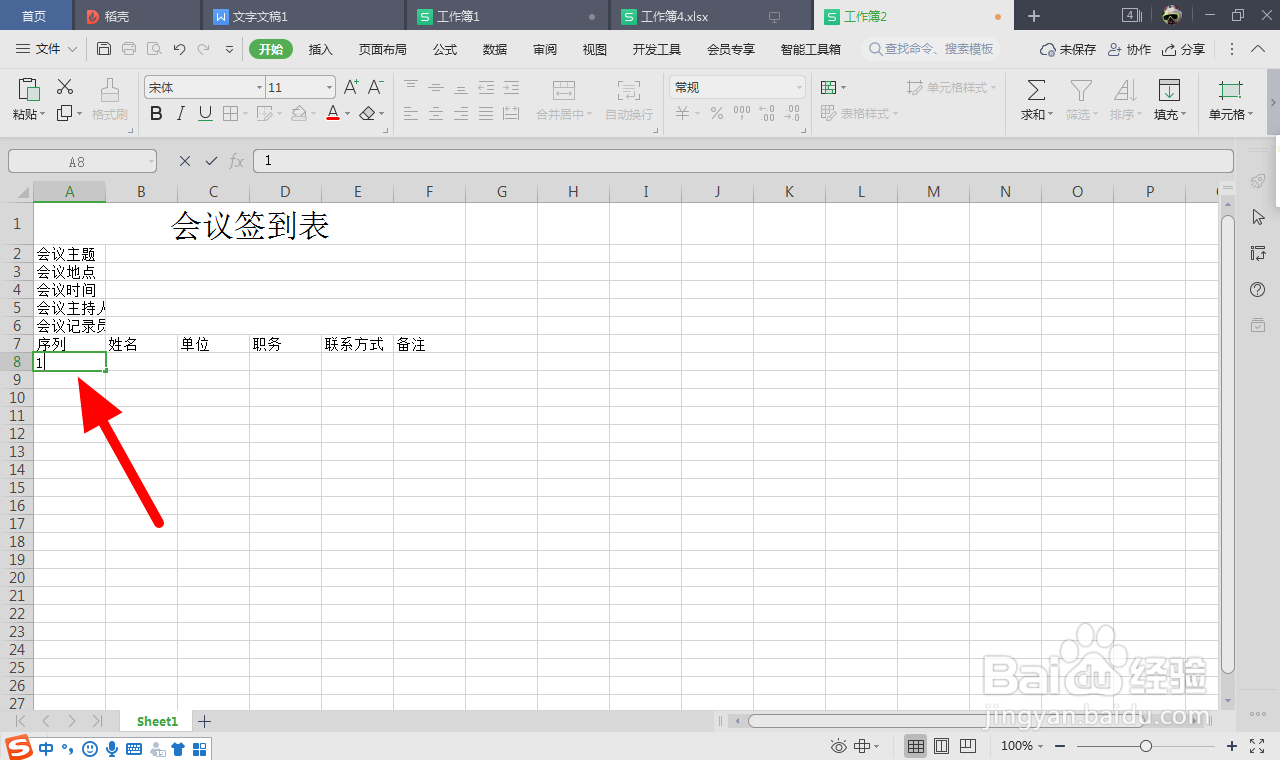Click the 未保存 unsaved status button
Viewport: 1280px width, 760px height.
click(1068, 49)
